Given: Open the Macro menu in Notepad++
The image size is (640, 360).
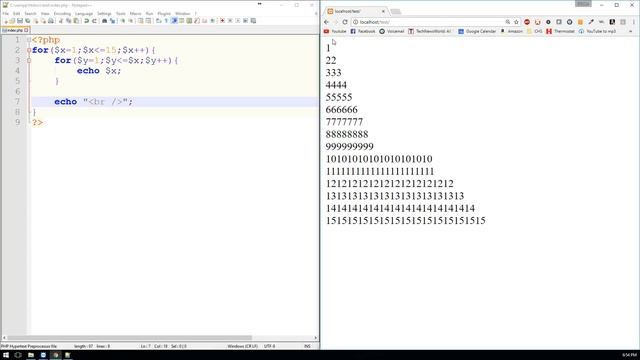Looking at the screenshot, I should pyautogui.click(x=135, y=13).
